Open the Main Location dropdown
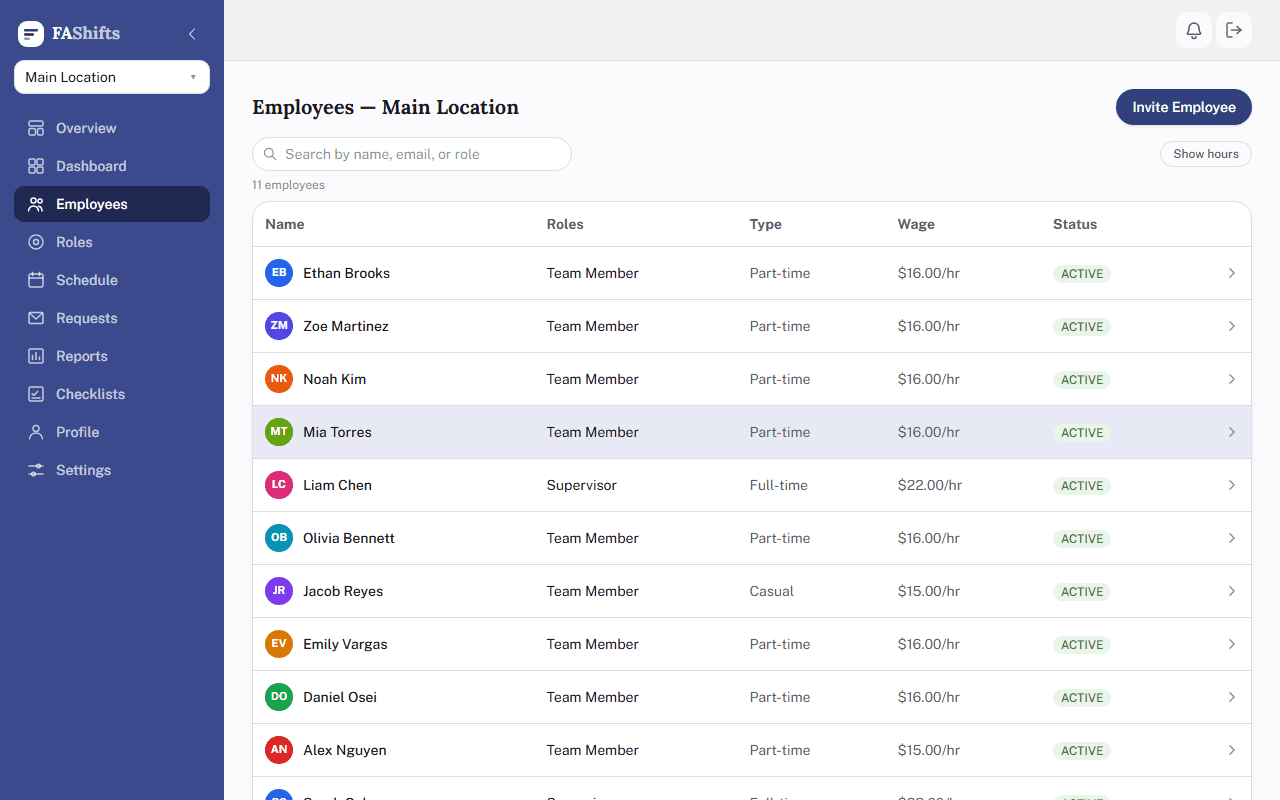 point(112,77)
